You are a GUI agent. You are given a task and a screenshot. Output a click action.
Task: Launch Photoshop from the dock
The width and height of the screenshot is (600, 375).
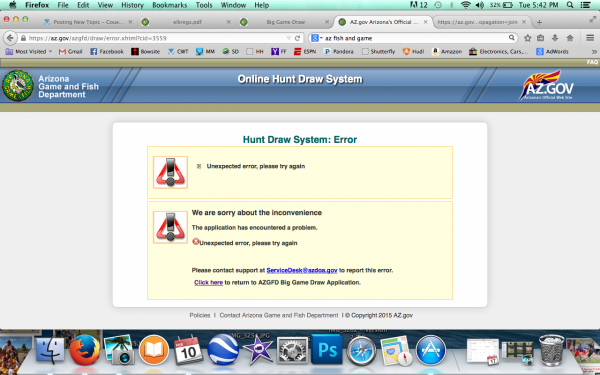(327, 349)
